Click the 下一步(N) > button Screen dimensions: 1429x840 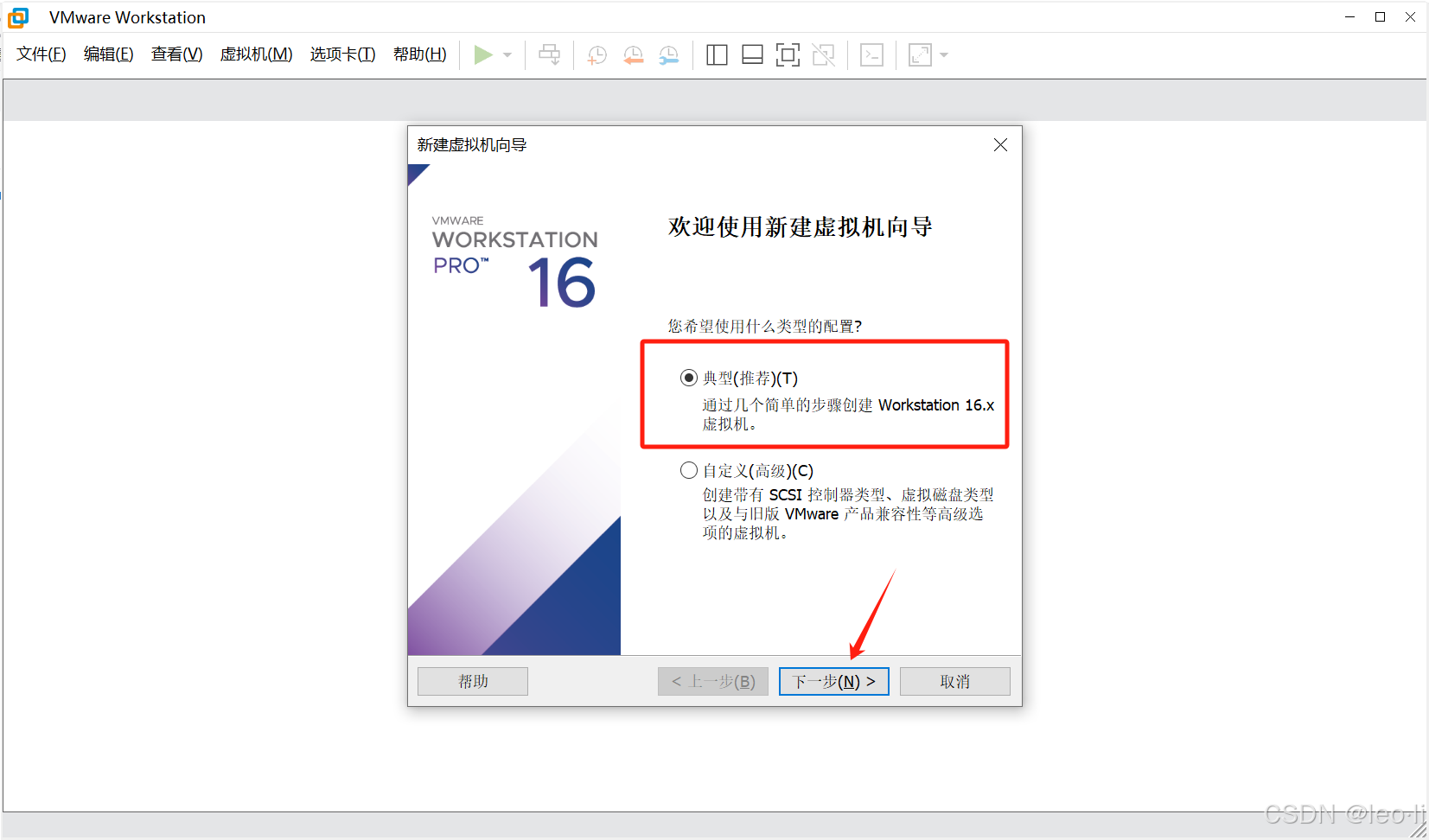pos(834,681)
